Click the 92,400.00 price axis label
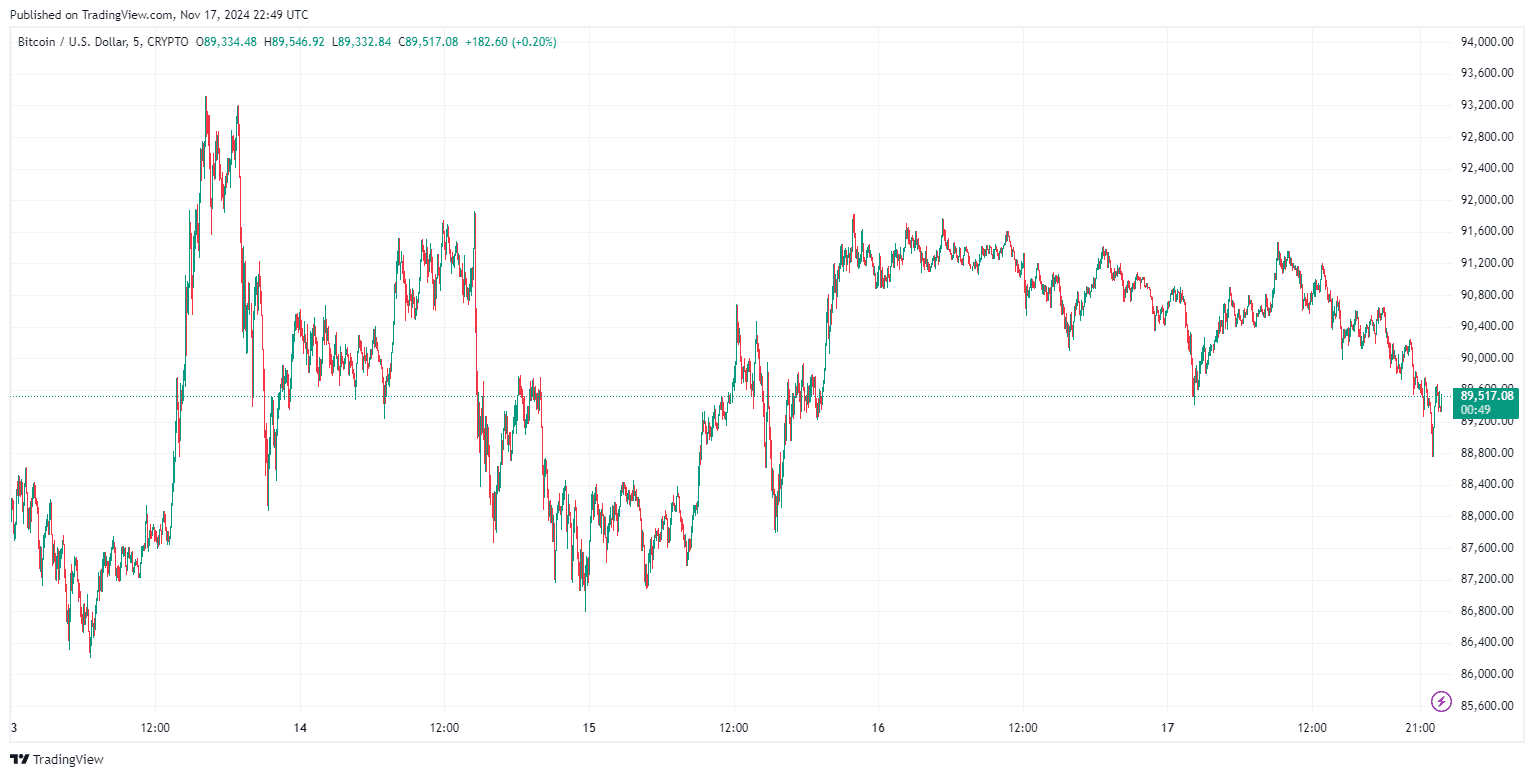Viewport: 1534px width, 777px height. coord(1485,168)
